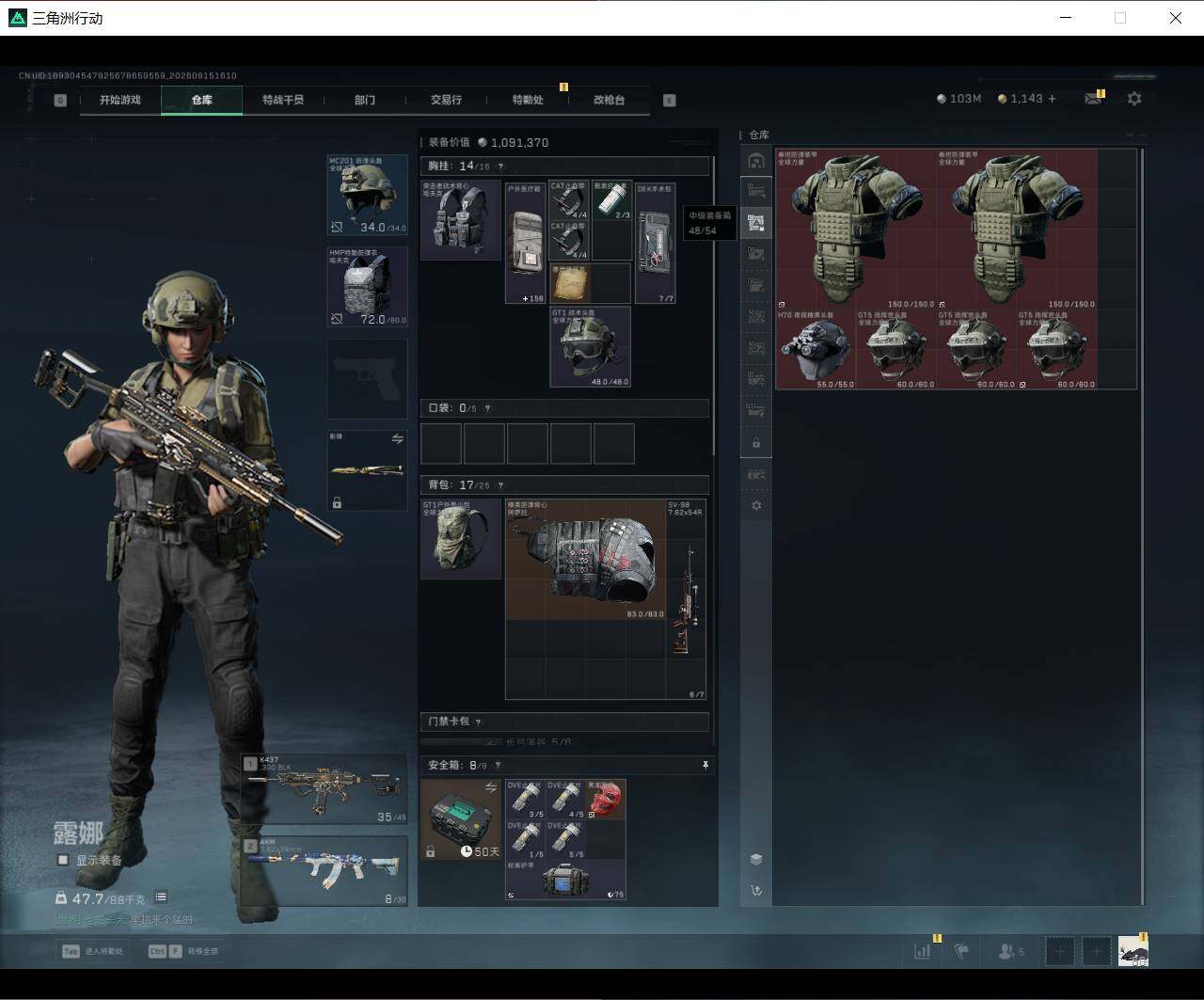Select the AKM secondary weapon slot
Image resolution: width=1204 pixels, height=1000 pixels.
point(325,870)
